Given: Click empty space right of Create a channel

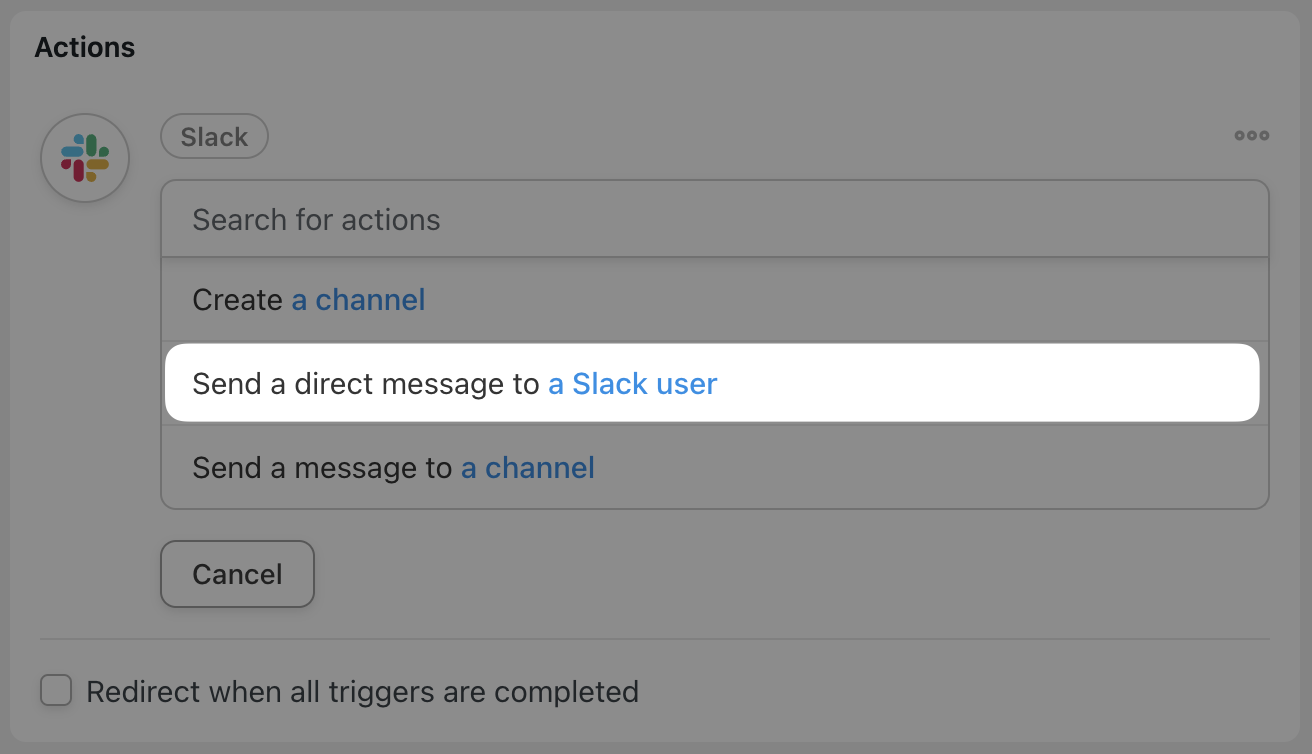Looking at the screenshot, I should [x=845, y=300].
